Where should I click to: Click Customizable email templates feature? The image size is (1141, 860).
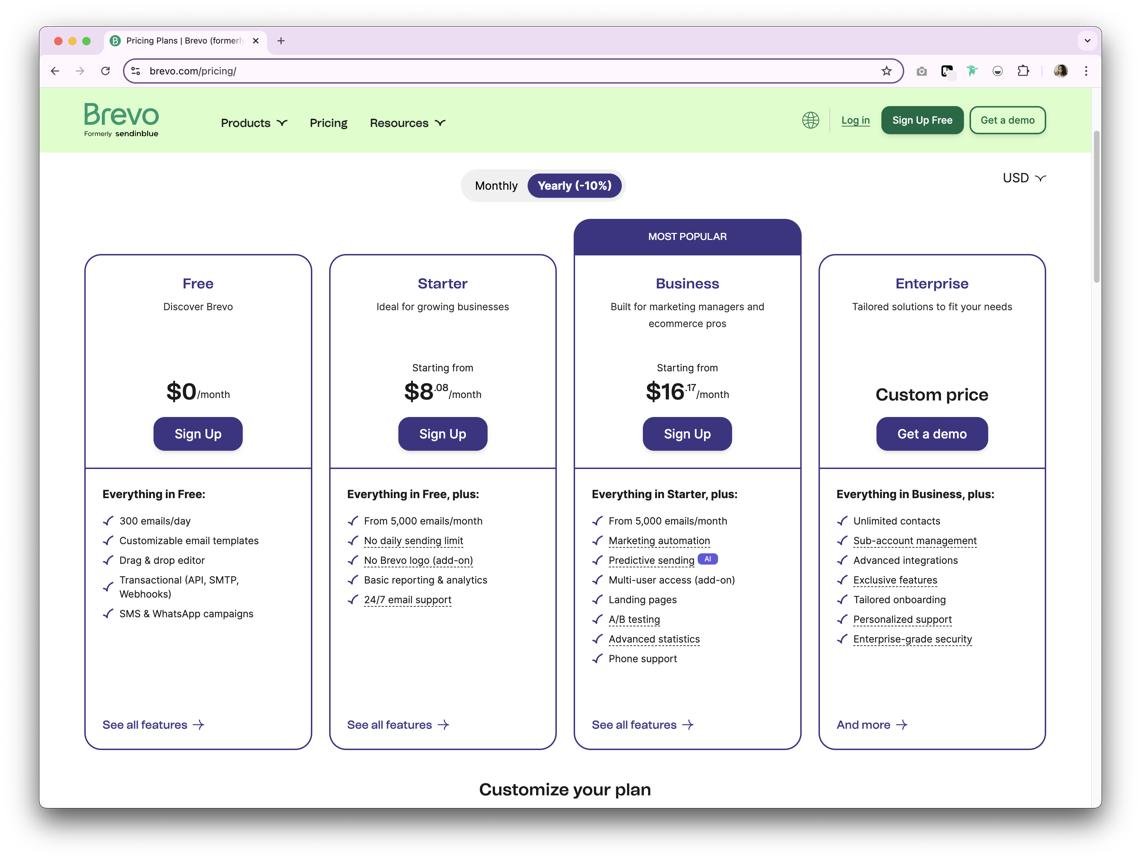pyautogui.click(x=189, y=541)
